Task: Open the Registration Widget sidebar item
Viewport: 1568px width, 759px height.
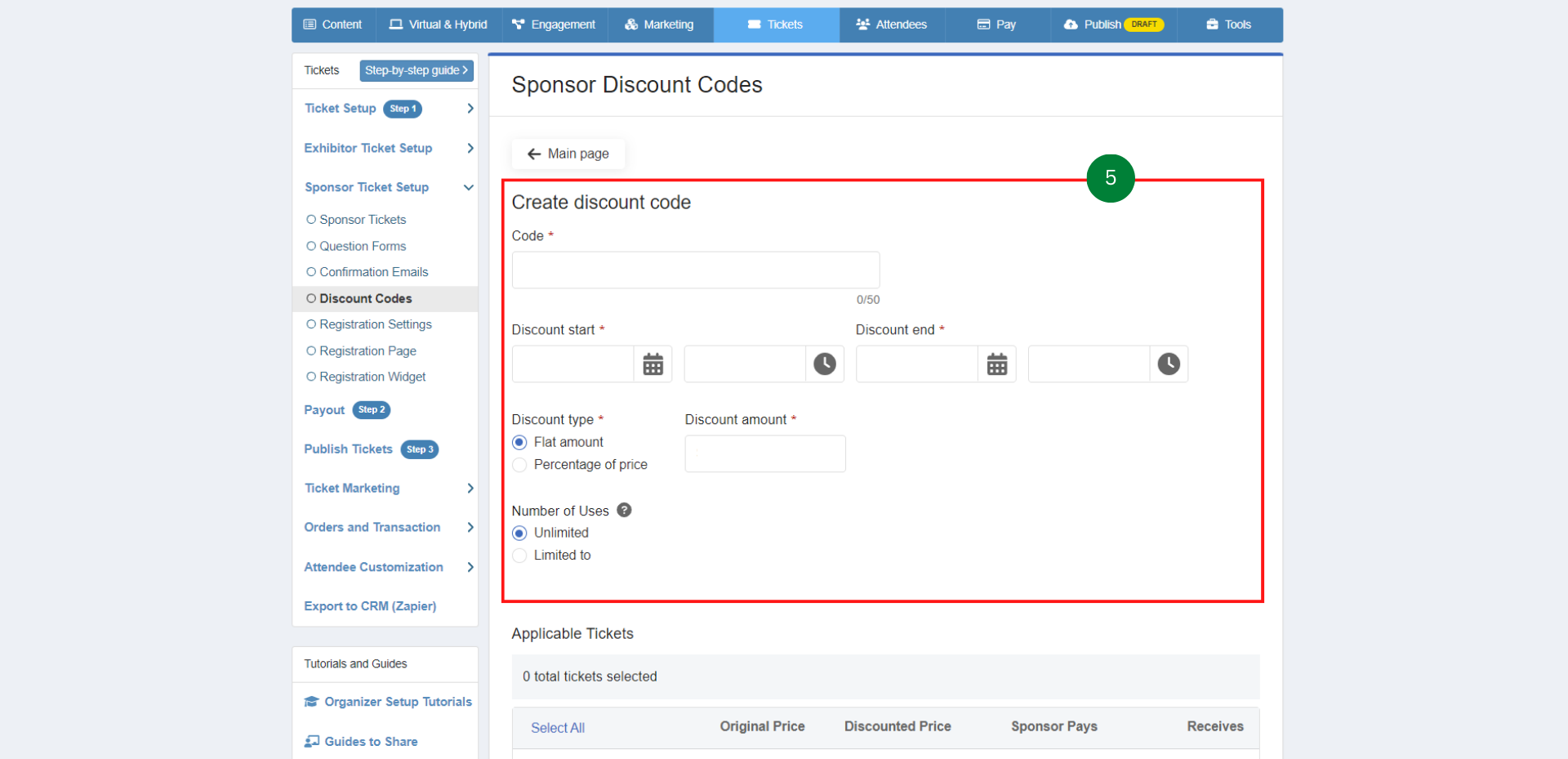Action: pos(372,377)
